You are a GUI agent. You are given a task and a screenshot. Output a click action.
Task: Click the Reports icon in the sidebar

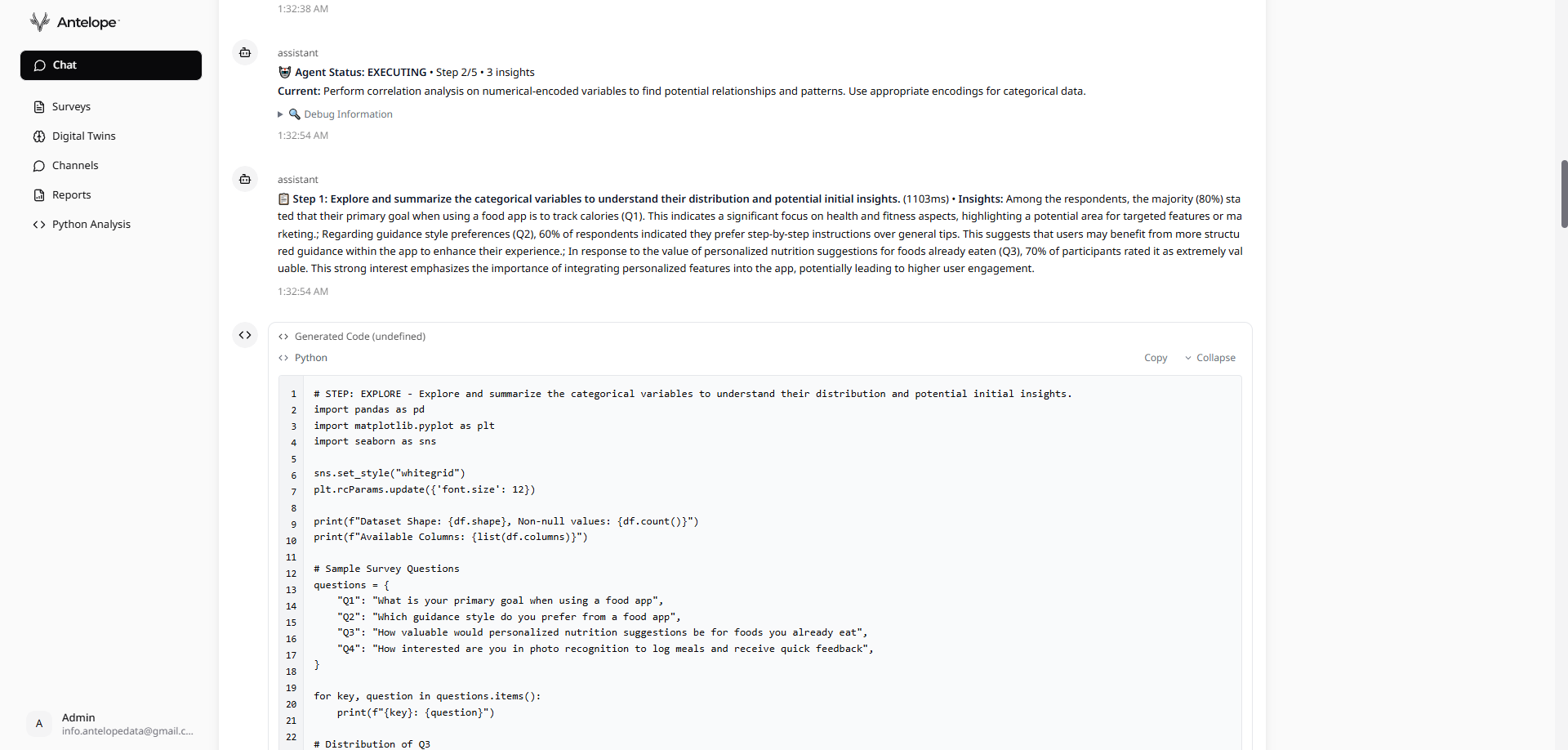point(39,194)
